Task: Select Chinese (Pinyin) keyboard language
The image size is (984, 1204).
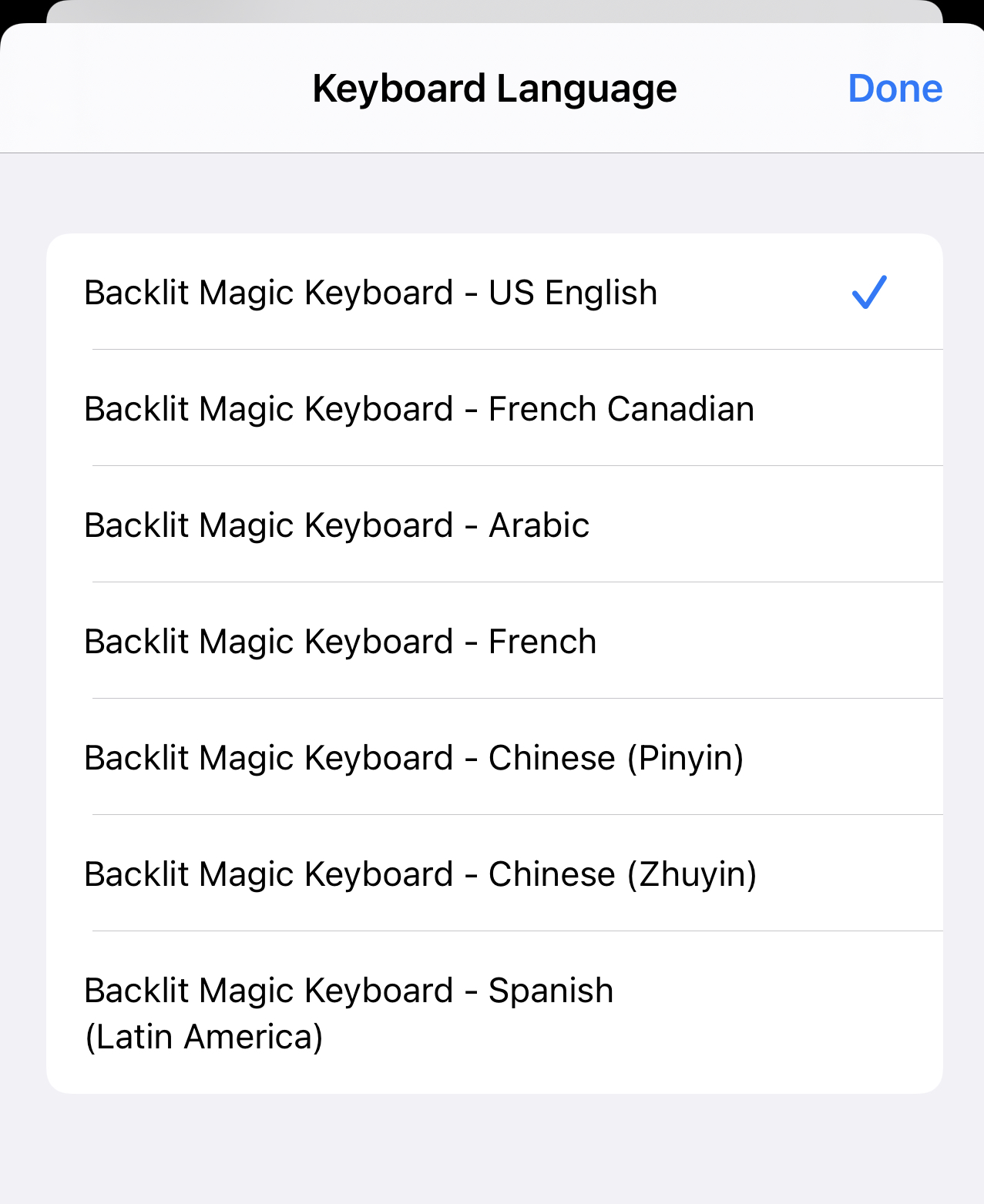Action: tap(414, 758)
